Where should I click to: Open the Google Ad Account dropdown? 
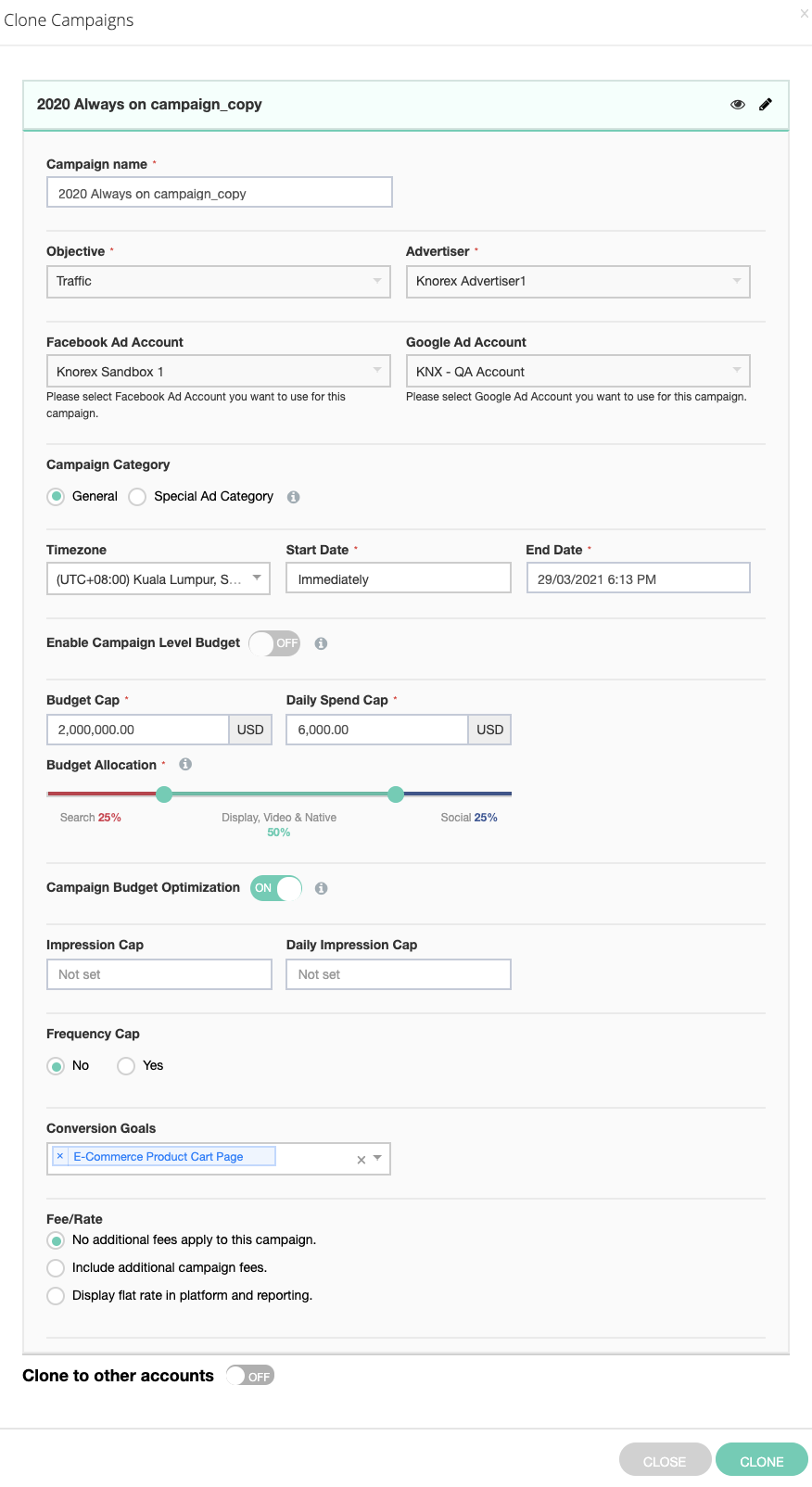pyautogui.click(x=577, y=372)
